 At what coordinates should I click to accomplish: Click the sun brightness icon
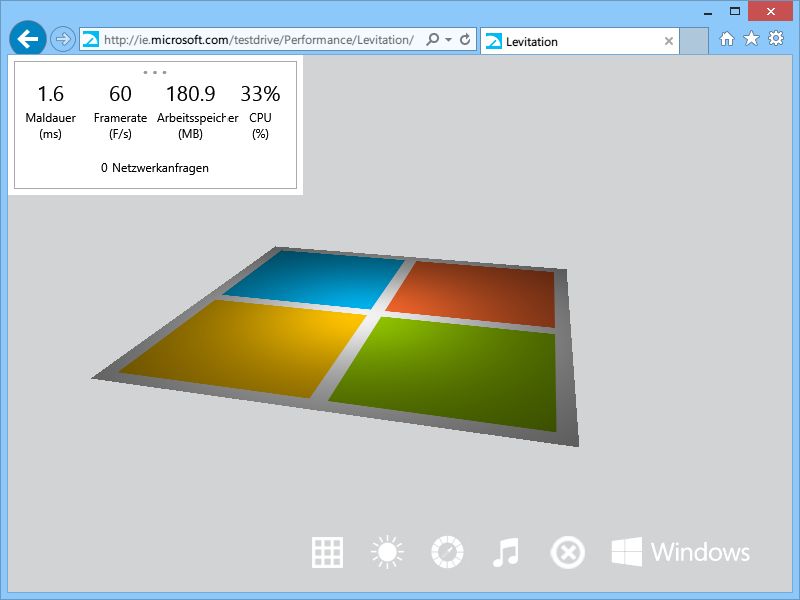[x=387, y=552]
